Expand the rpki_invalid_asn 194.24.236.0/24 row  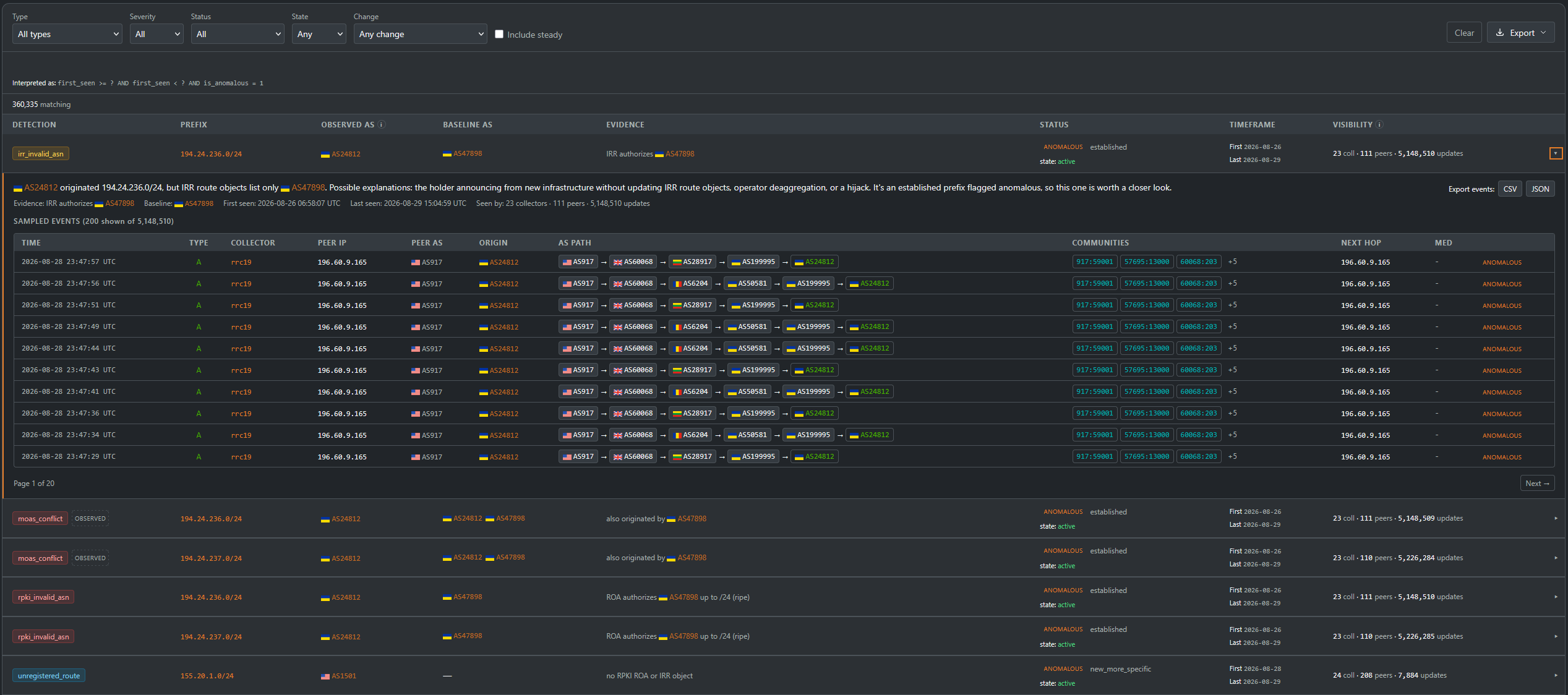point(1556,597)
